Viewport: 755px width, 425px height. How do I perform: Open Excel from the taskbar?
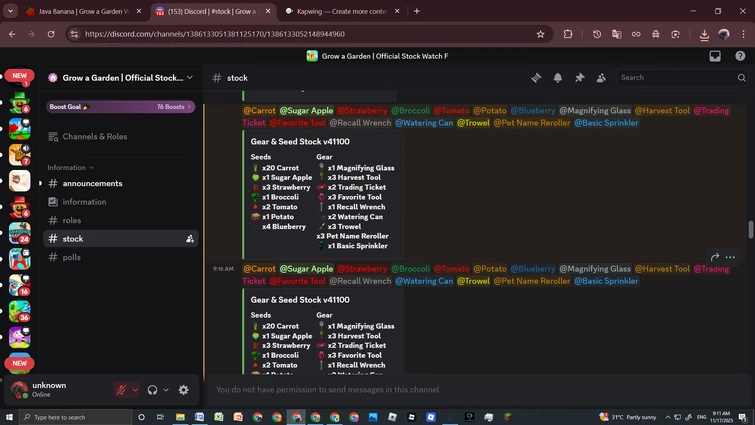coord(219,417)
